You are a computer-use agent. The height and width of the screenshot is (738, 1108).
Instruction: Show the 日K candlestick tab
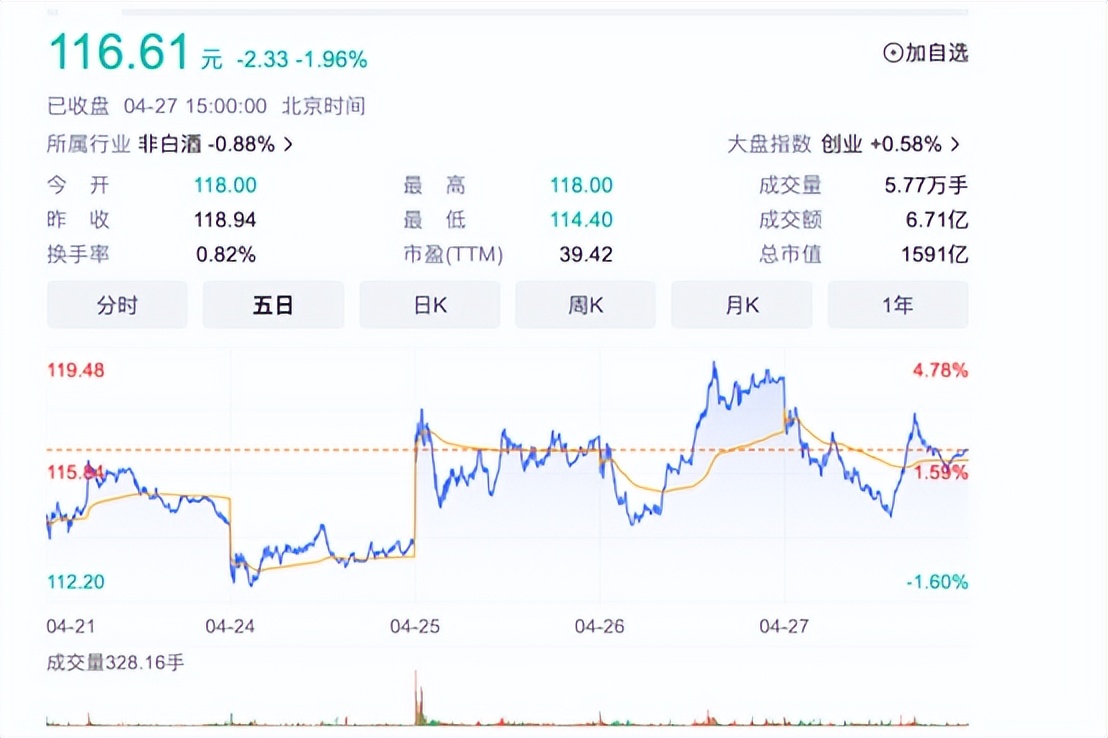click(x=430, y=305)
